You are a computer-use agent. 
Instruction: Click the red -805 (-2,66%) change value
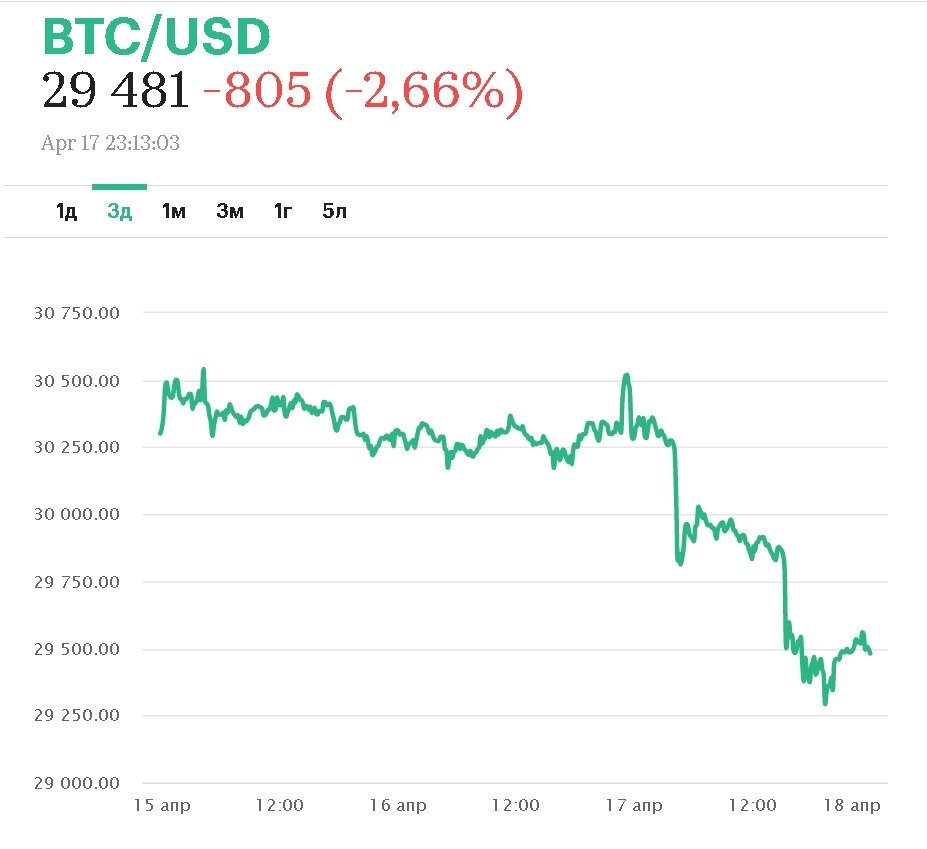click(362, 92)
